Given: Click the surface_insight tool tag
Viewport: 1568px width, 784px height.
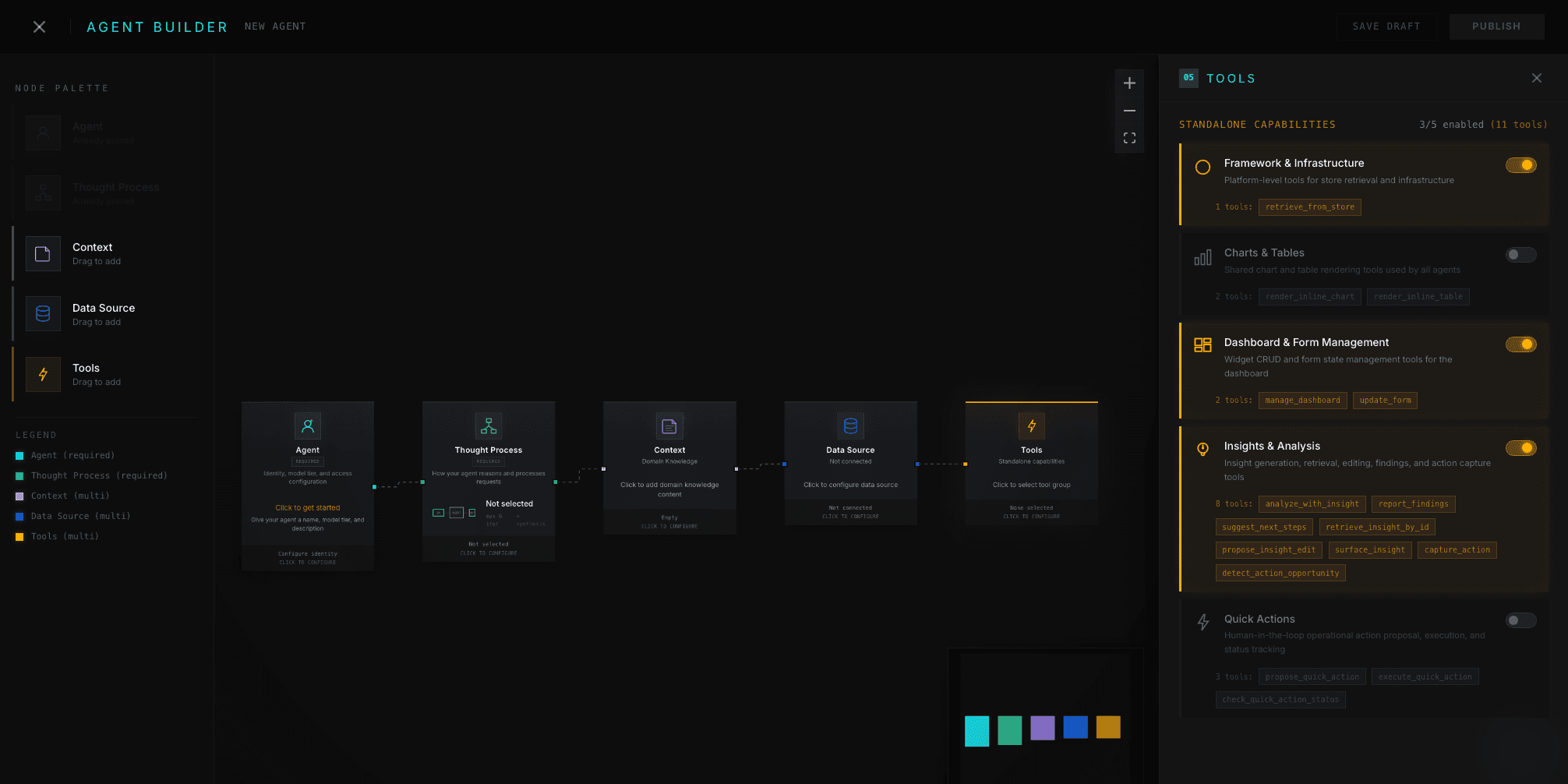Looking at the screenshot, I should [1370, 550].
